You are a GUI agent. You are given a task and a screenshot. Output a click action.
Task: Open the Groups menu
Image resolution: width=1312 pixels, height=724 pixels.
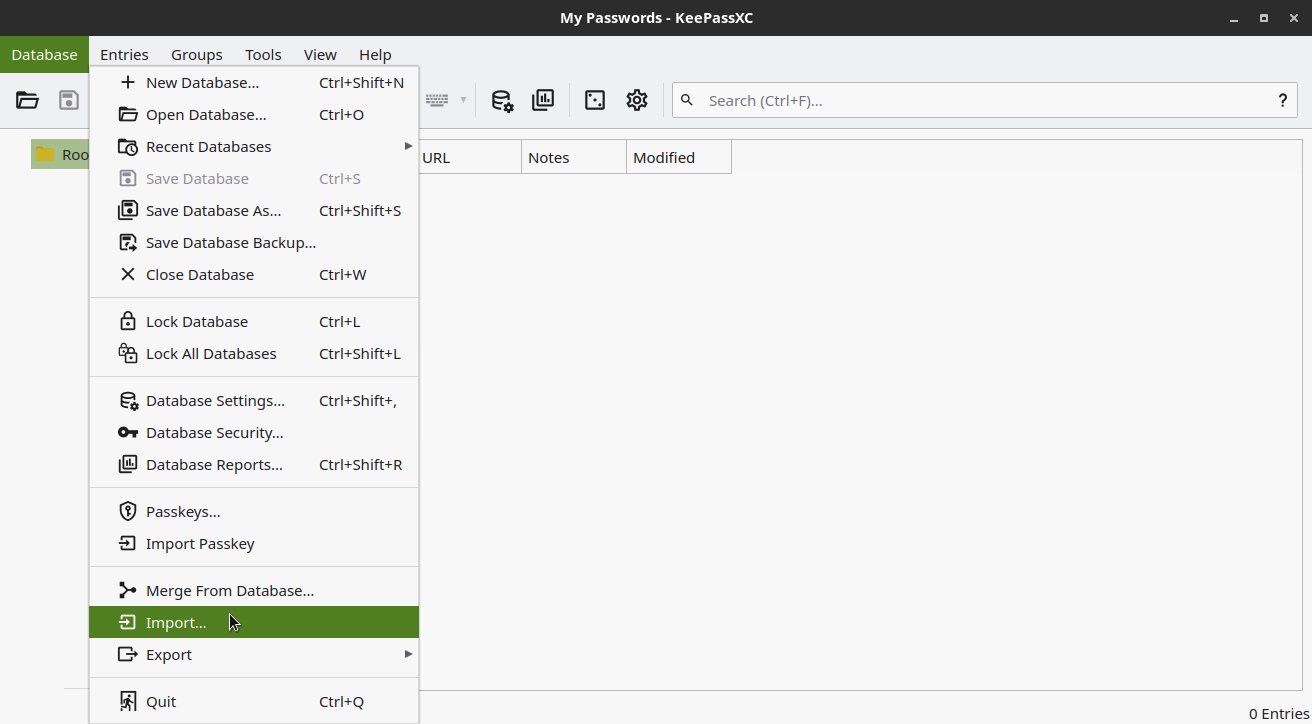(196, 55)
